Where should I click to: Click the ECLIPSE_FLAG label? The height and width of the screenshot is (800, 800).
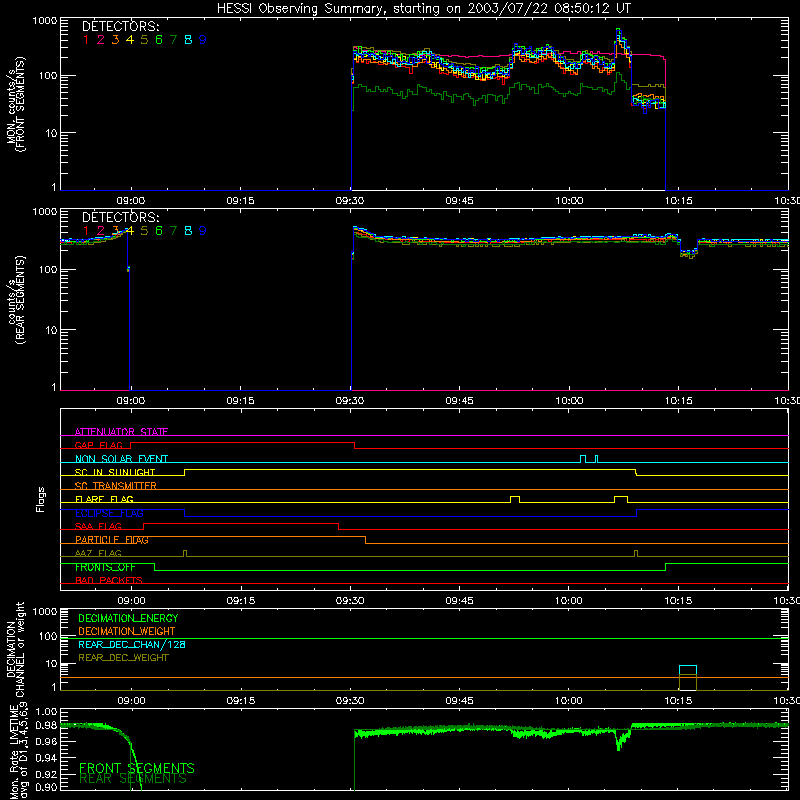coord(109,513)
